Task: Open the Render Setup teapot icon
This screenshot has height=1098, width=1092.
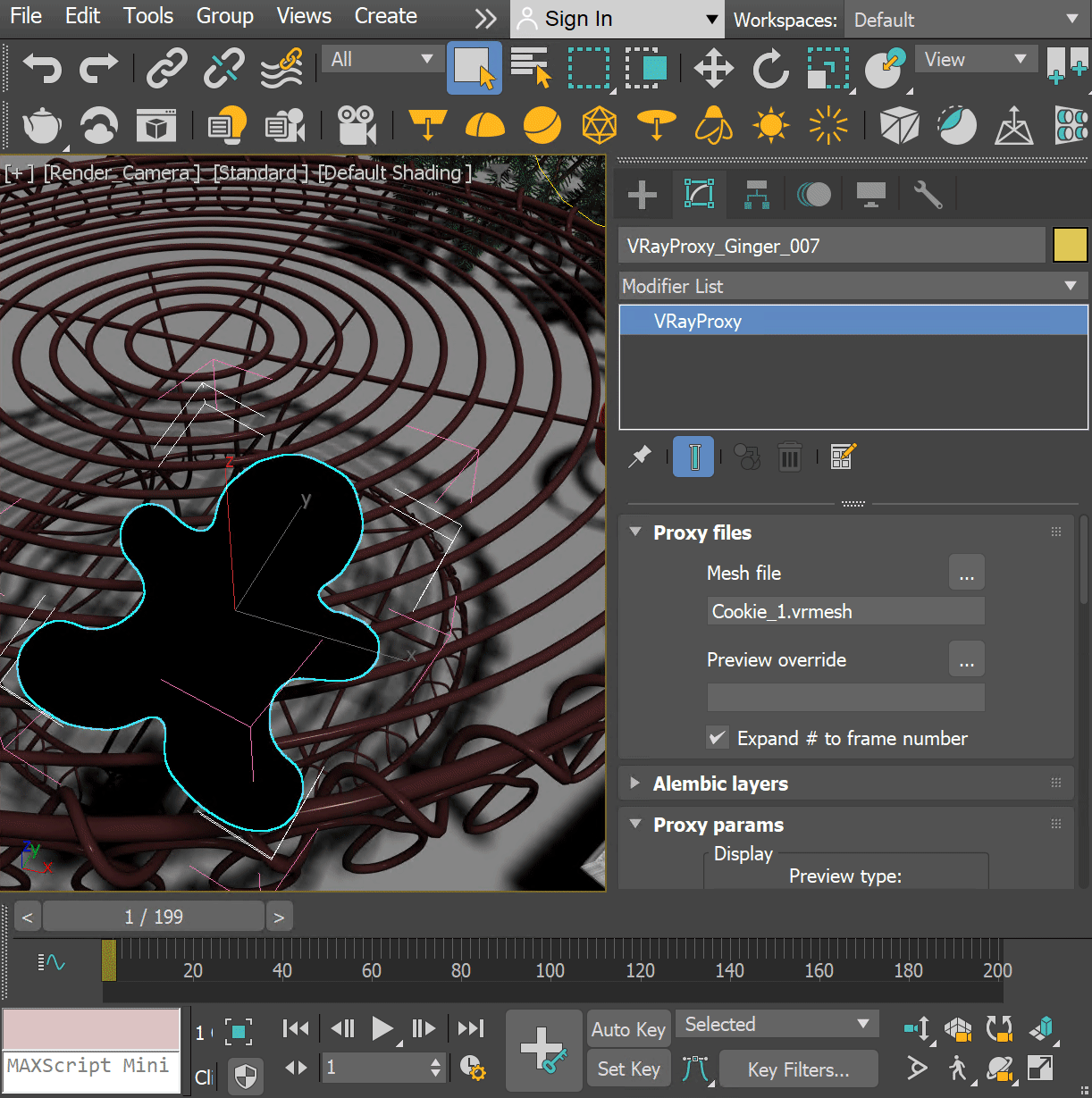Action: 42,126
